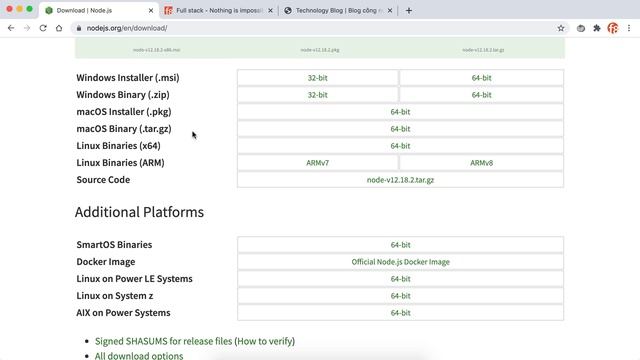Screen dimensions: 640x360
Task: Bookmark this page with the star icon
Action: (561, 28)
